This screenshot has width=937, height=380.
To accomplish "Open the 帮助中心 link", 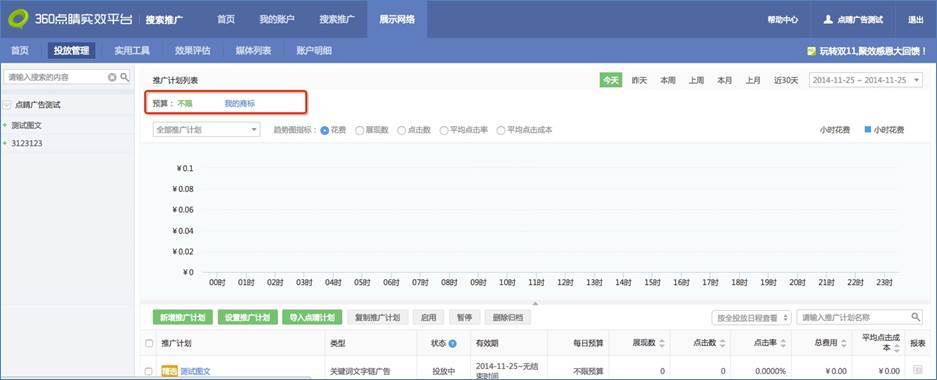I will (783, 19).
